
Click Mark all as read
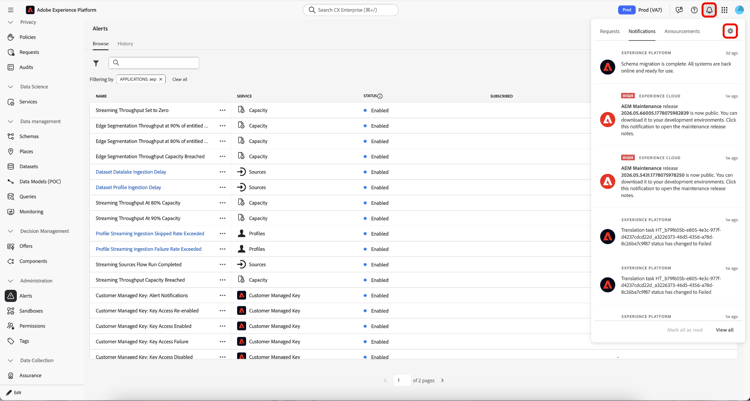coord(684,330)
